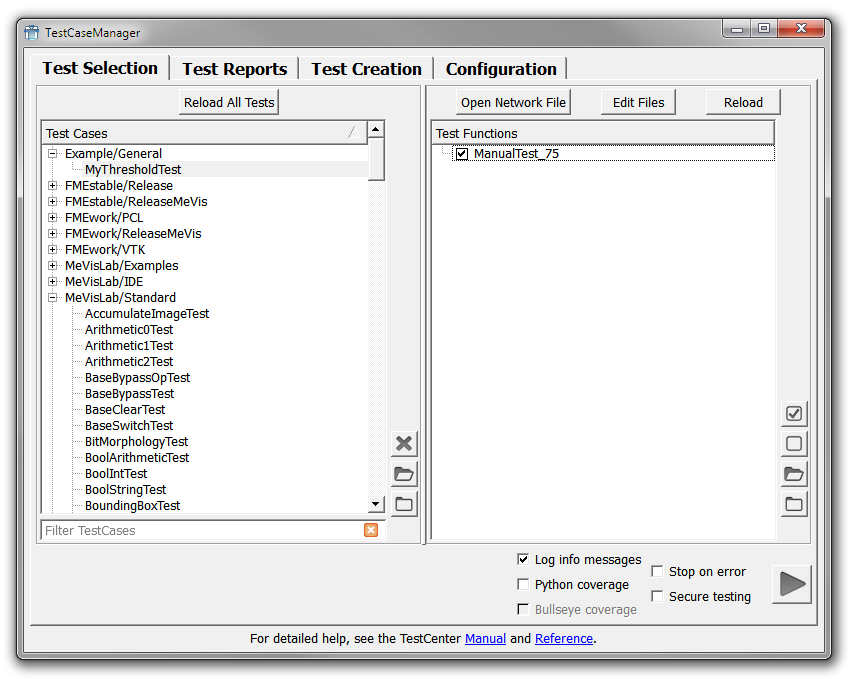Uncheck the ManualTest_75 test function
Screen dimensions: 850x679
pos(462,154)
